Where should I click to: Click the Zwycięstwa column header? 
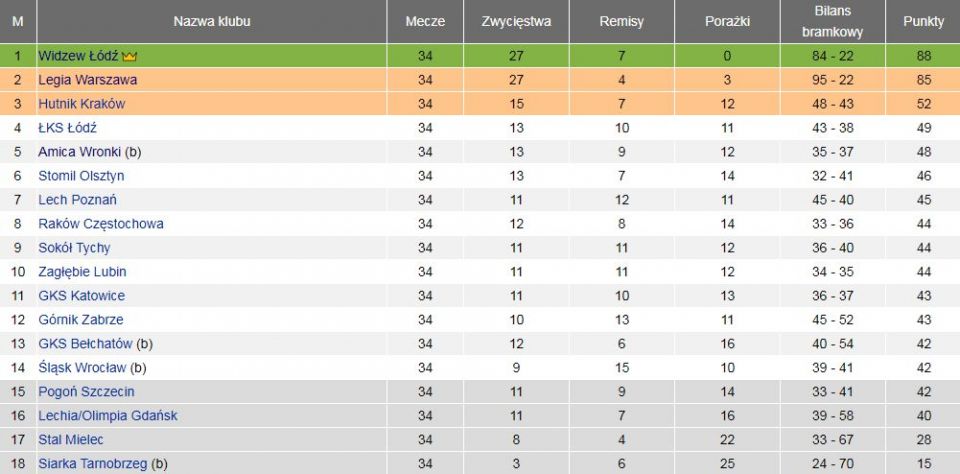pyautogui.click(x=516, y=21)
